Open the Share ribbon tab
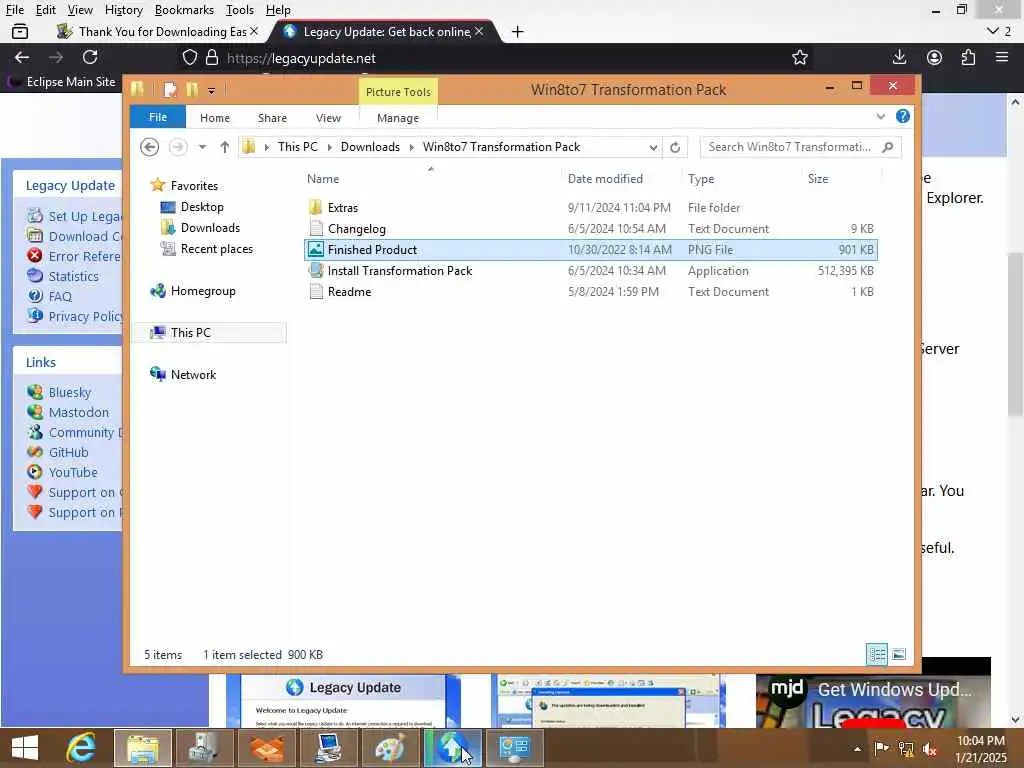Screen dimensions: 1024x768 (x=272, y=118)
